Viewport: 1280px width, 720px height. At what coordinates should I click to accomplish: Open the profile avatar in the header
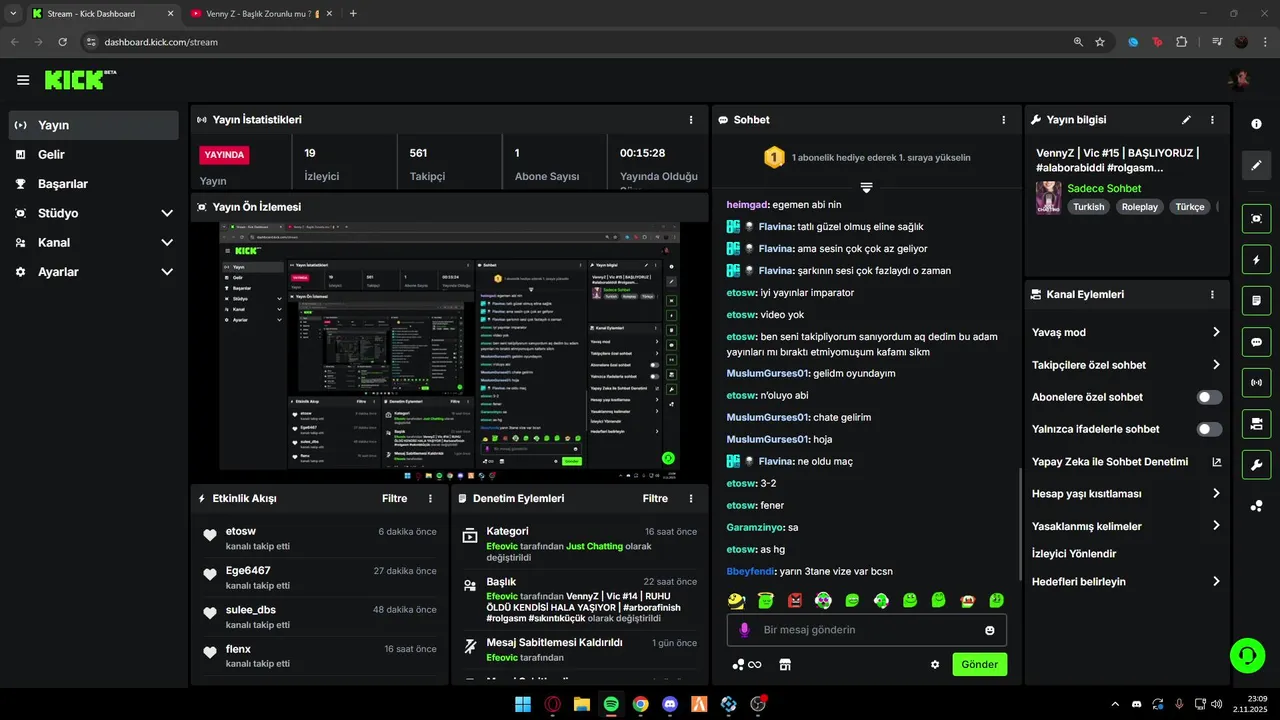(1241, 80)
